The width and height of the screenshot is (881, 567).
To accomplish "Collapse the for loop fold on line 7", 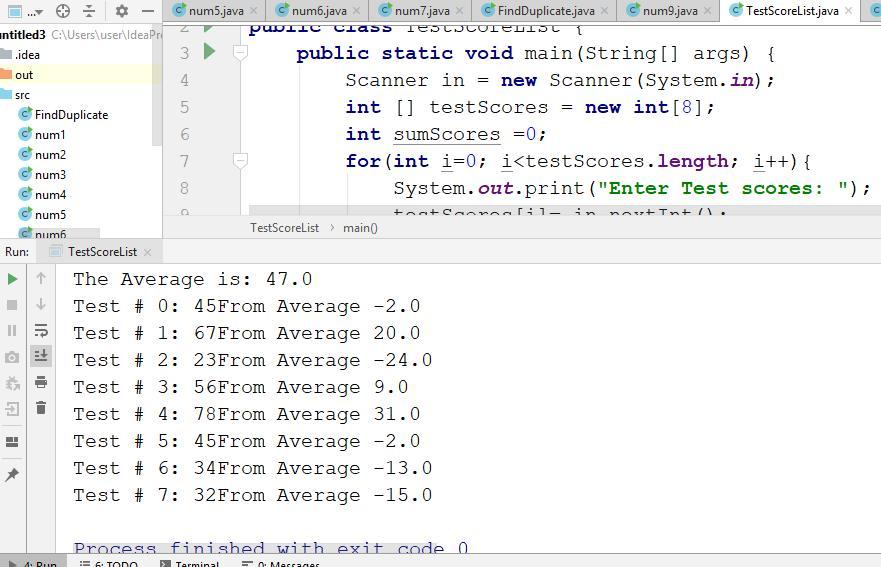I will point(240,161).
